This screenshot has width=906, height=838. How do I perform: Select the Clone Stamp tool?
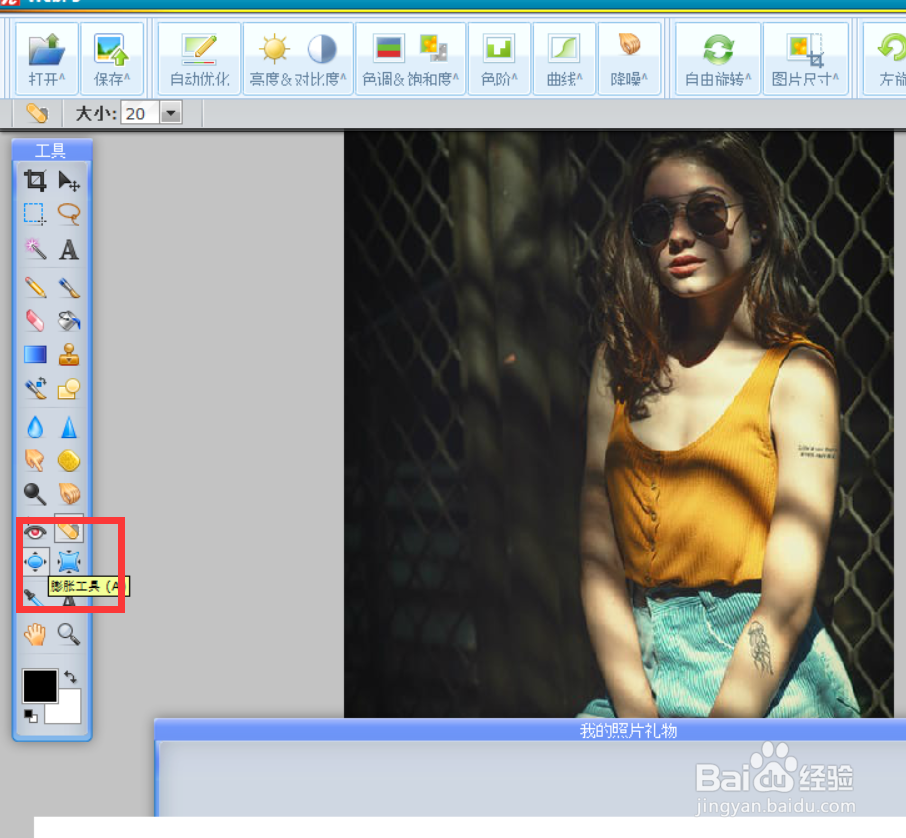[69, 354]
